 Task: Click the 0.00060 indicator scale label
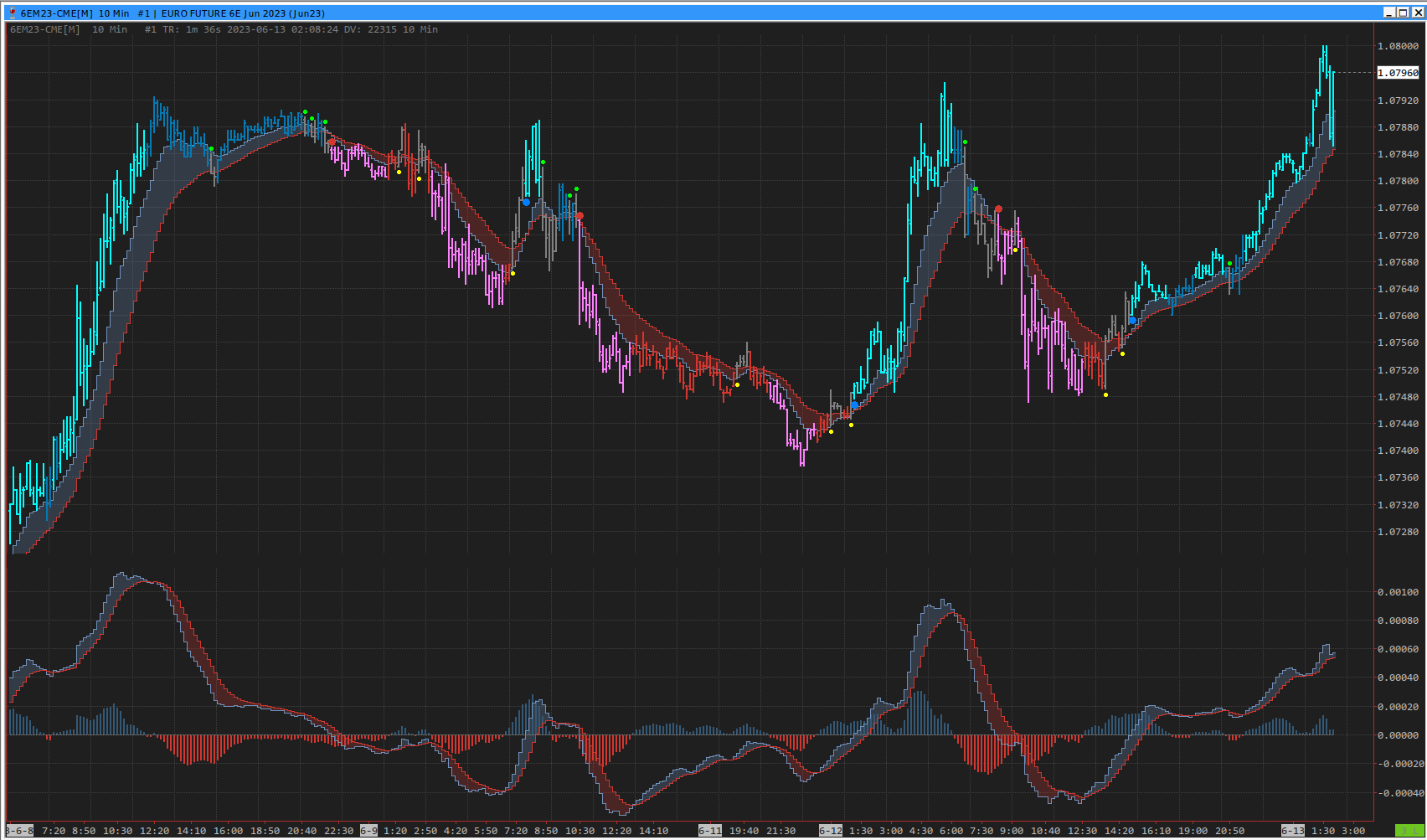(1399, 649)
